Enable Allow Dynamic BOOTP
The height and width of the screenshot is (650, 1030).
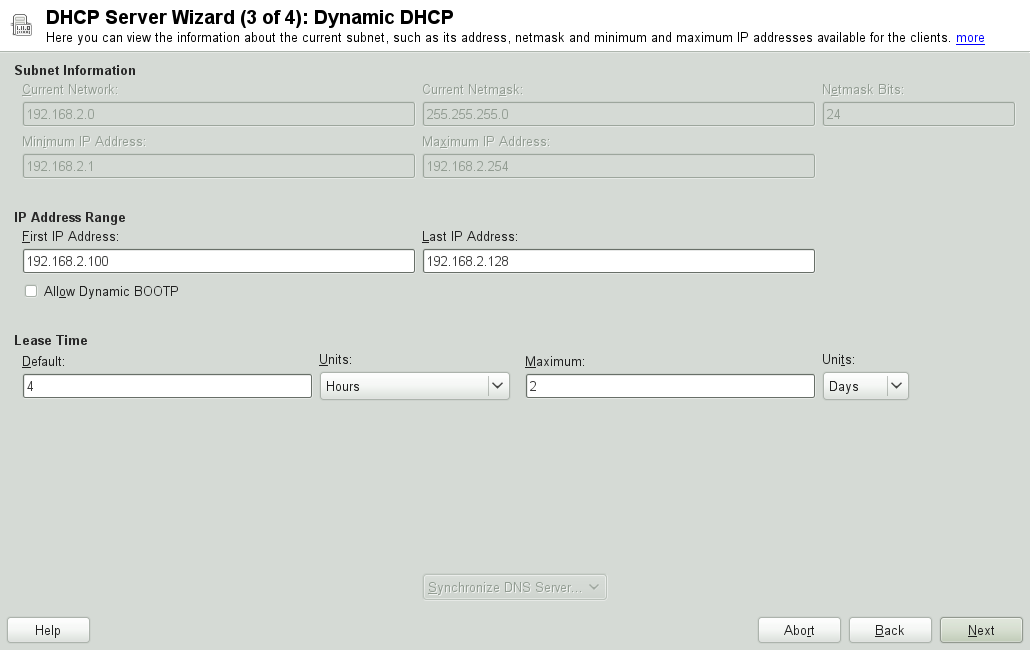point(30,291)
